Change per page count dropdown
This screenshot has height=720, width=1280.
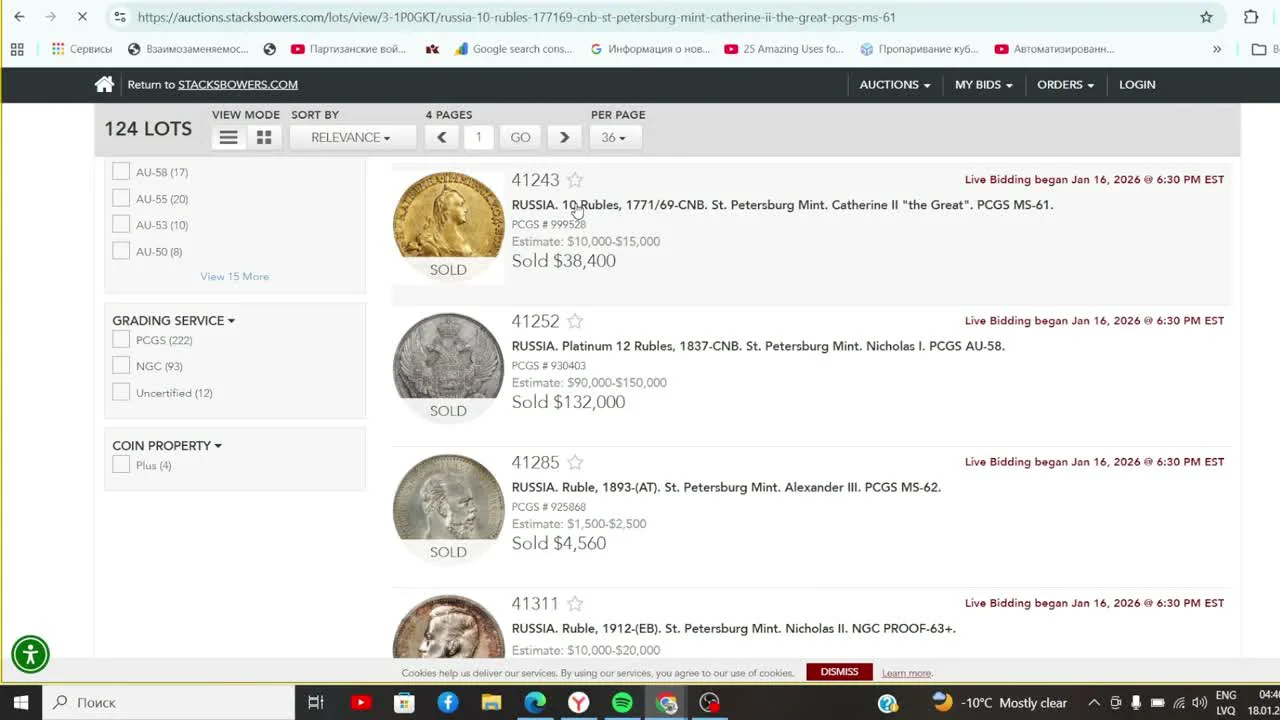coord(613,138)
